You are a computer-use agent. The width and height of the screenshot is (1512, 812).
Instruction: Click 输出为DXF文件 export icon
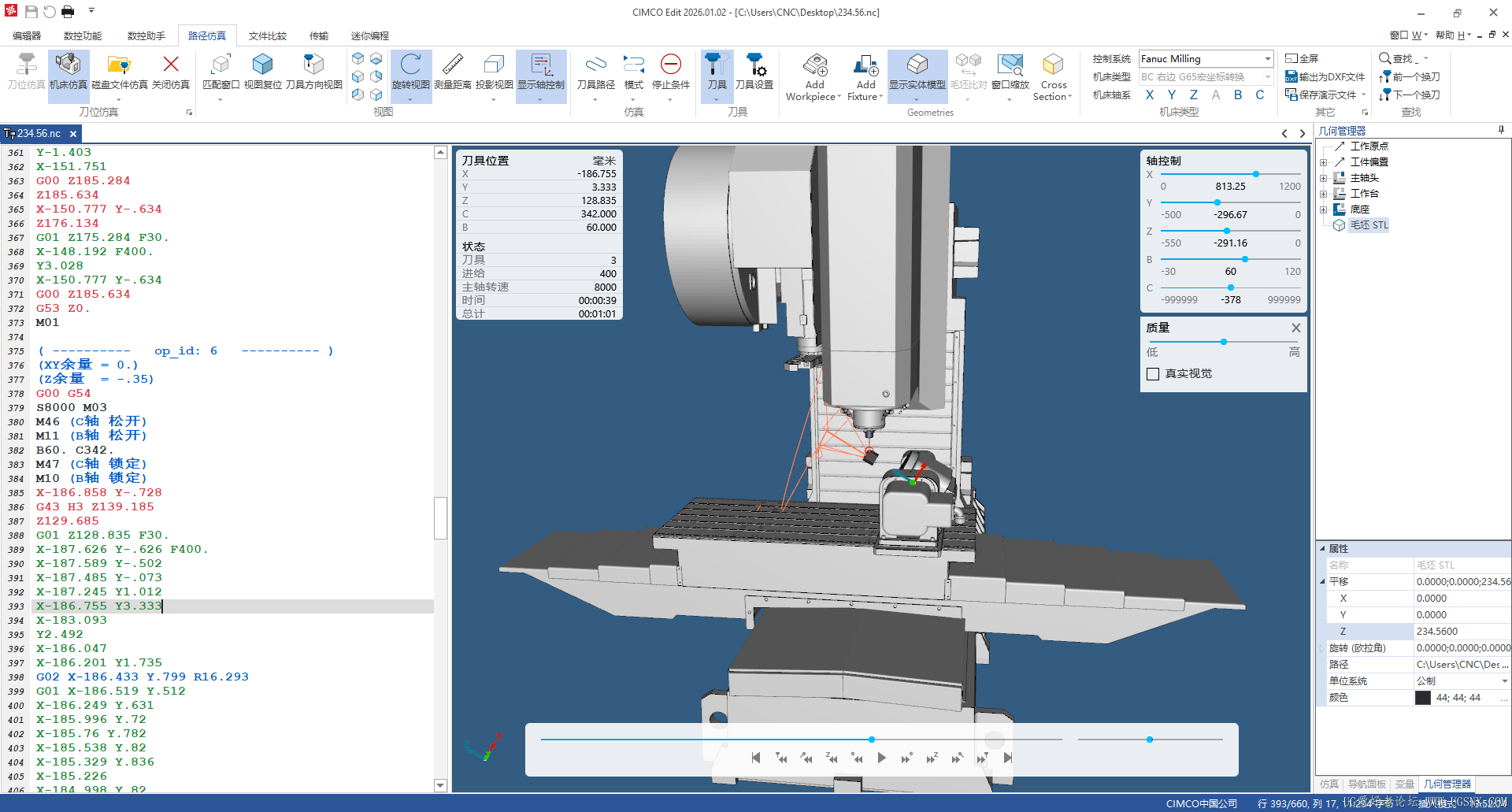(1291, 76)
